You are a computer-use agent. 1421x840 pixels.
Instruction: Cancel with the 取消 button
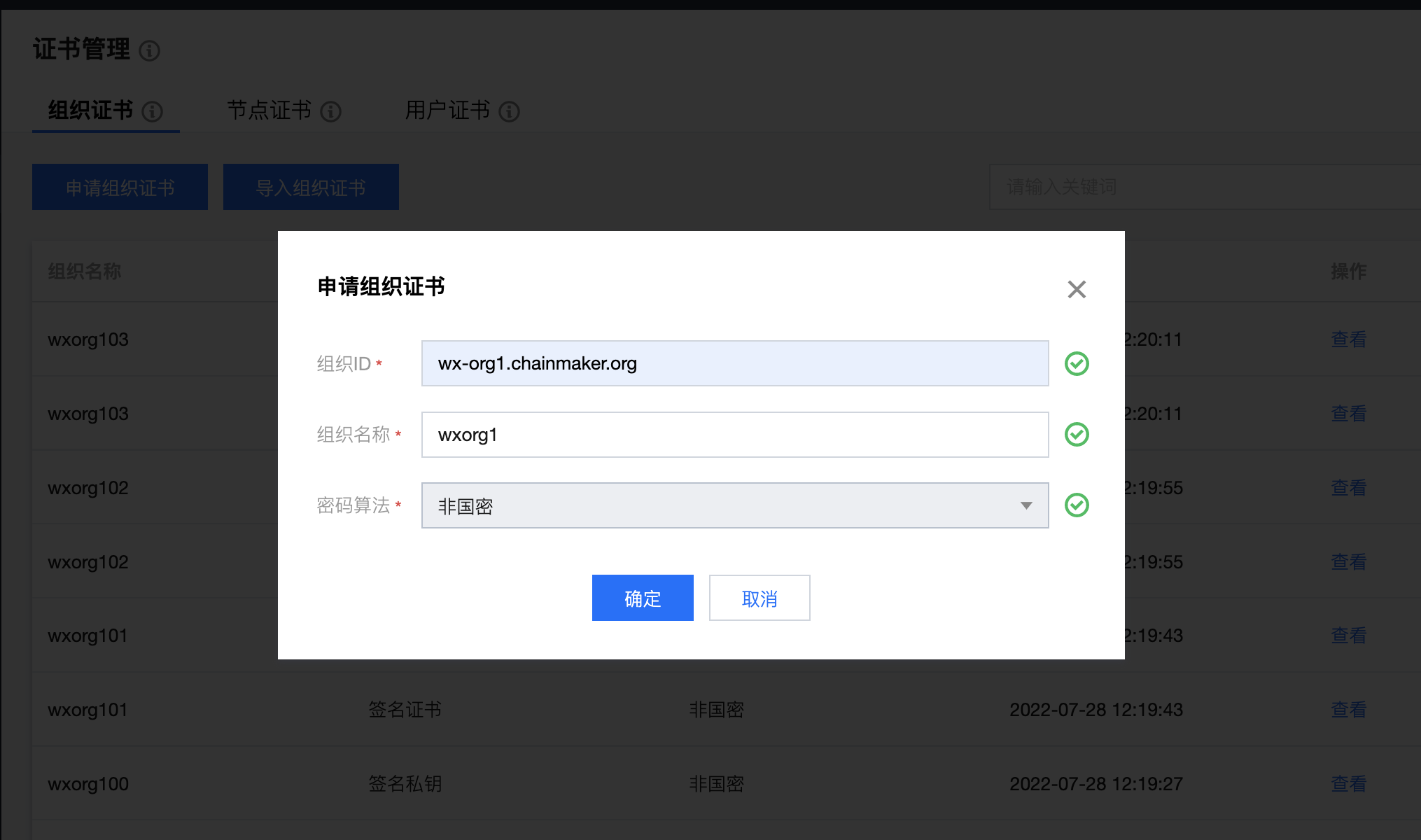point(759,598)
